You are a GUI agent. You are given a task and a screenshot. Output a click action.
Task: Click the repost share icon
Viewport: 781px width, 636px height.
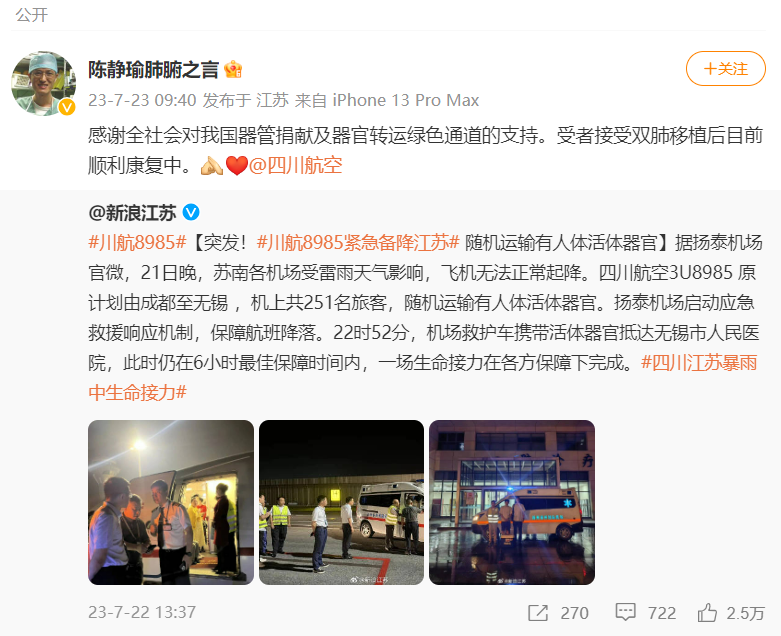538,613
